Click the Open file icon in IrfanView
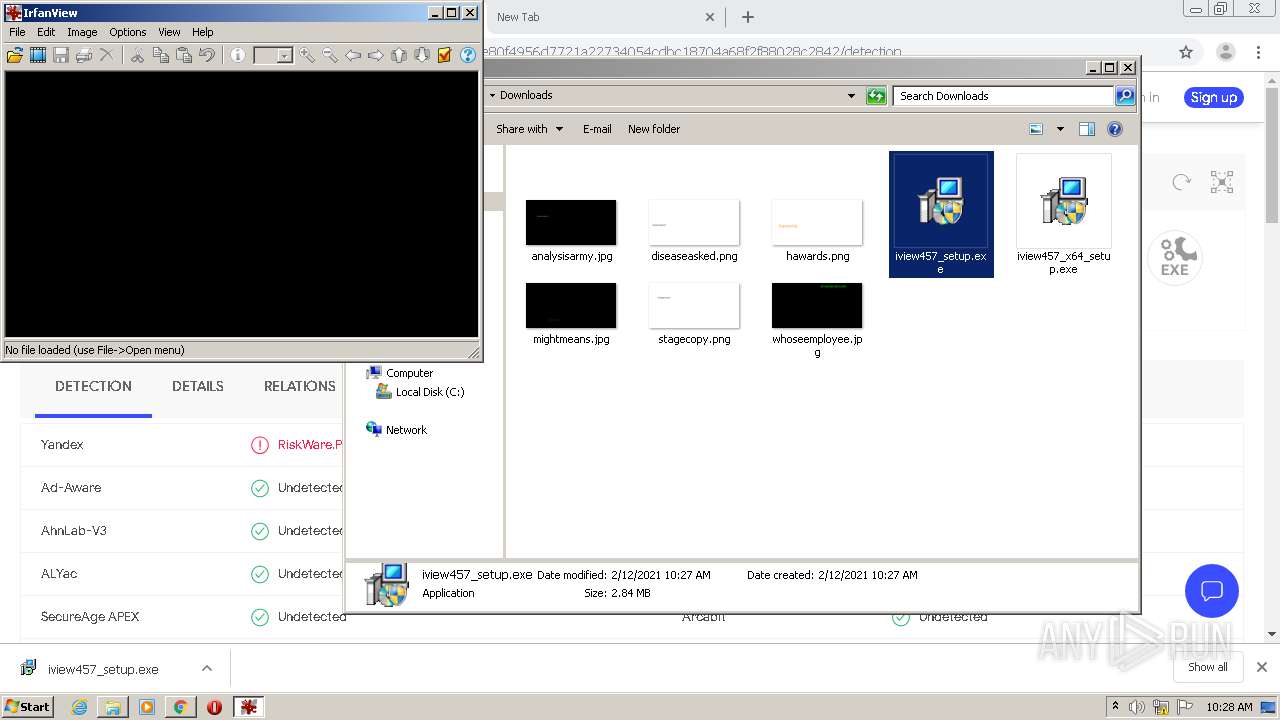The width and height of the screenshot is (1280, 720). (15, 55)
